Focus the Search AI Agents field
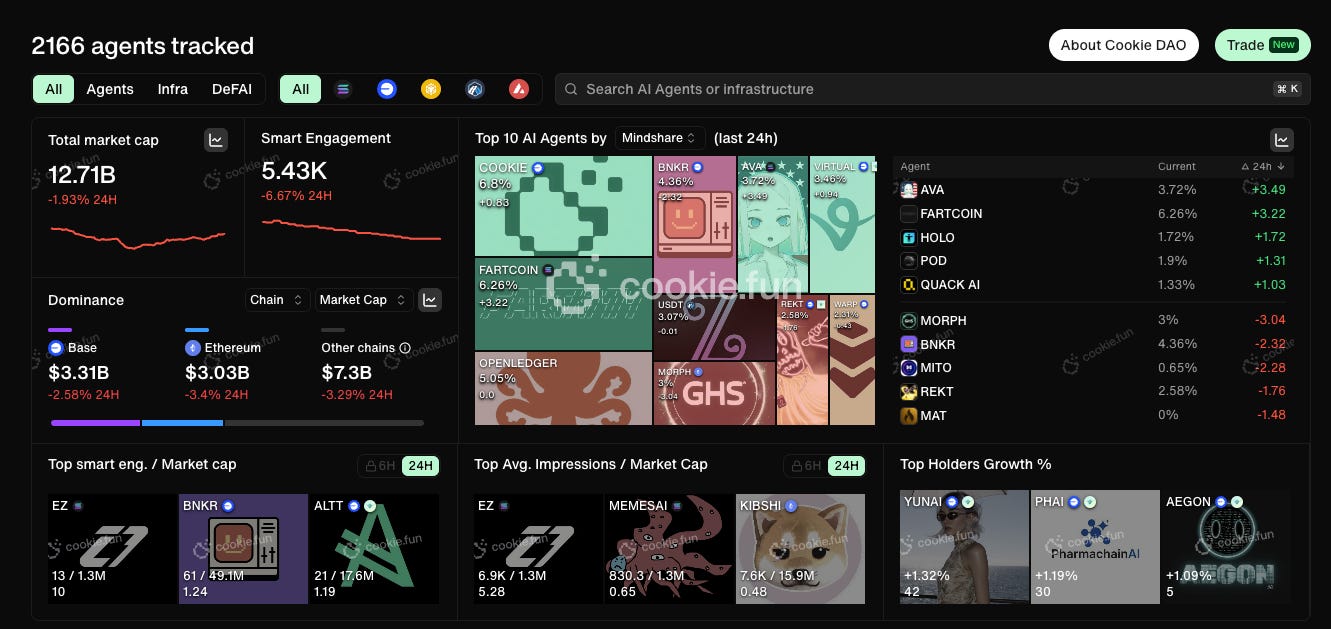Screen dimensions: 1331x629 pos(932,89)
